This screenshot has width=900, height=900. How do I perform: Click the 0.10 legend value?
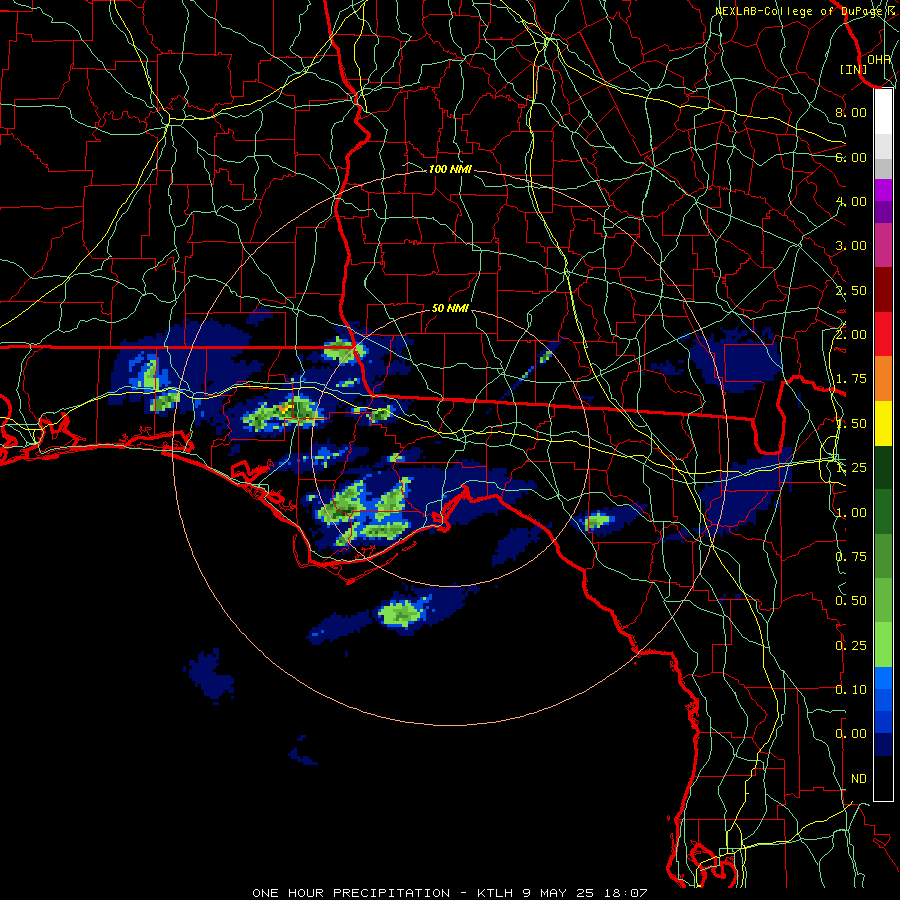tap(851, 690)
